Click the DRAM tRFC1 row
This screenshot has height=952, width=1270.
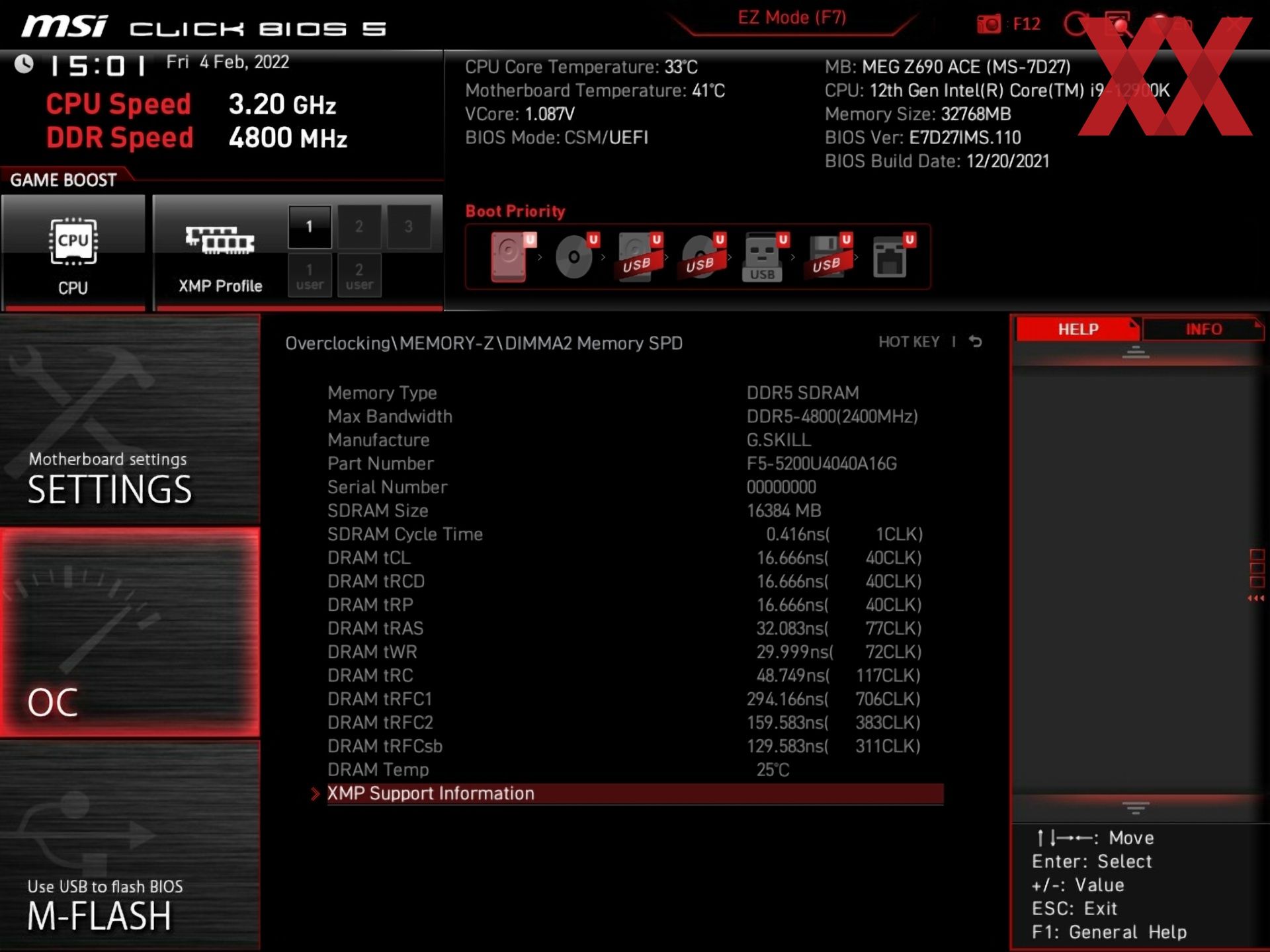coord(635,699)
